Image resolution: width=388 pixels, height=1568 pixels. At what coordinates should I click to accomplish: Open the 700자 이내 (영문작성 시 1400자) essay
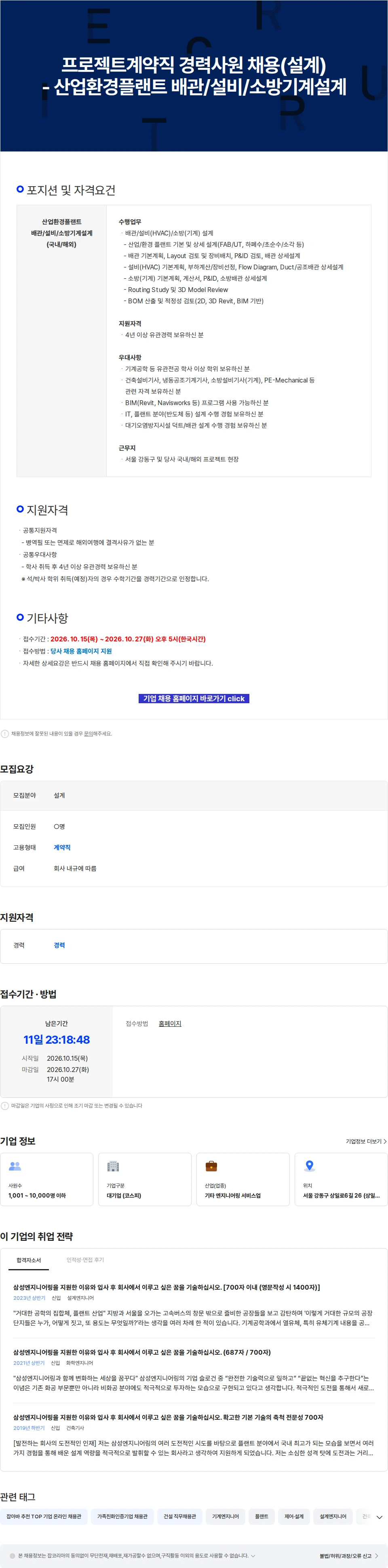click(x=166, y=1287)
